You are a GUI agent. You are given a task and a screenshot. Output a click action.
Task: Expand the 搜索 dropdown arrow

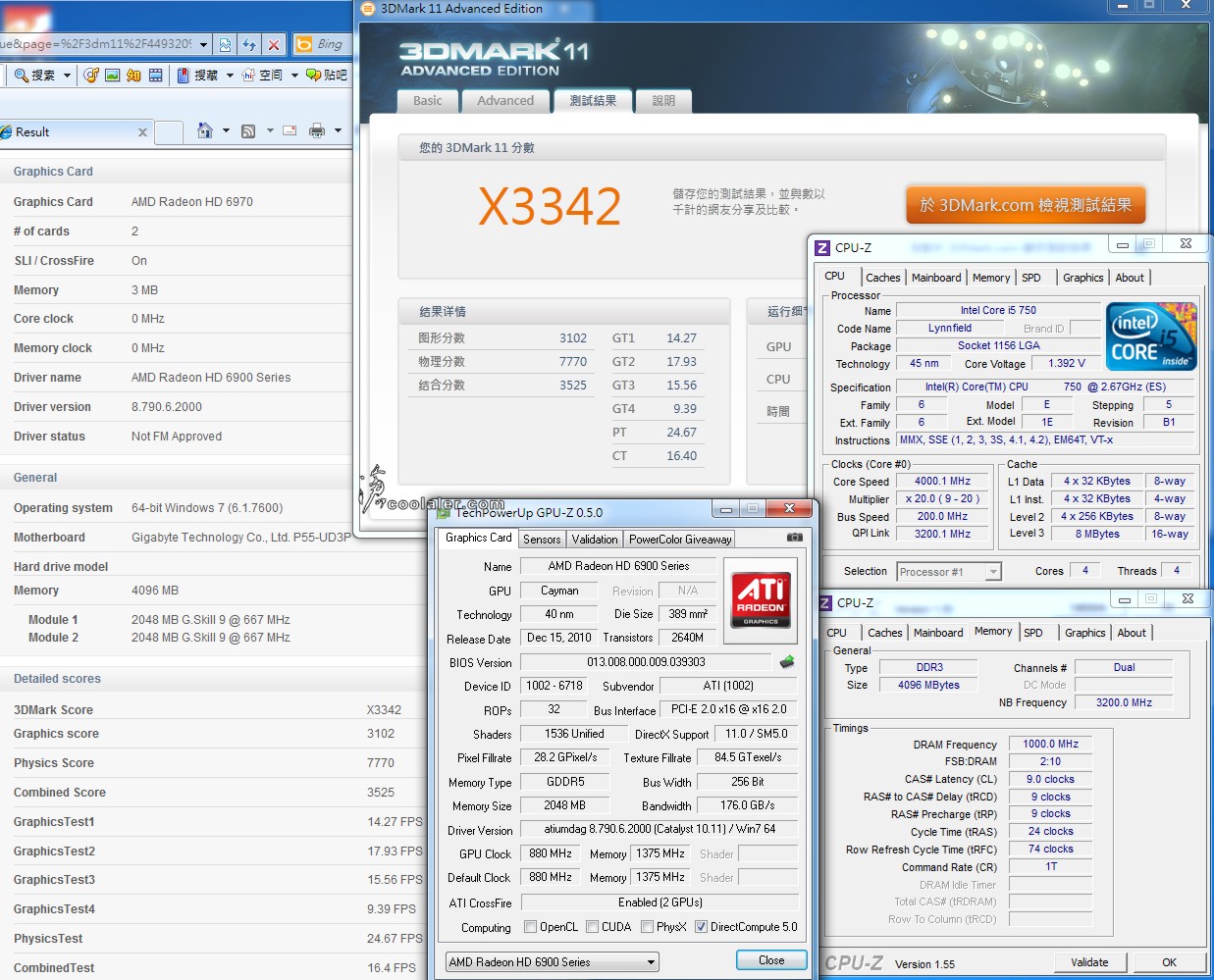tap(67, 76)
